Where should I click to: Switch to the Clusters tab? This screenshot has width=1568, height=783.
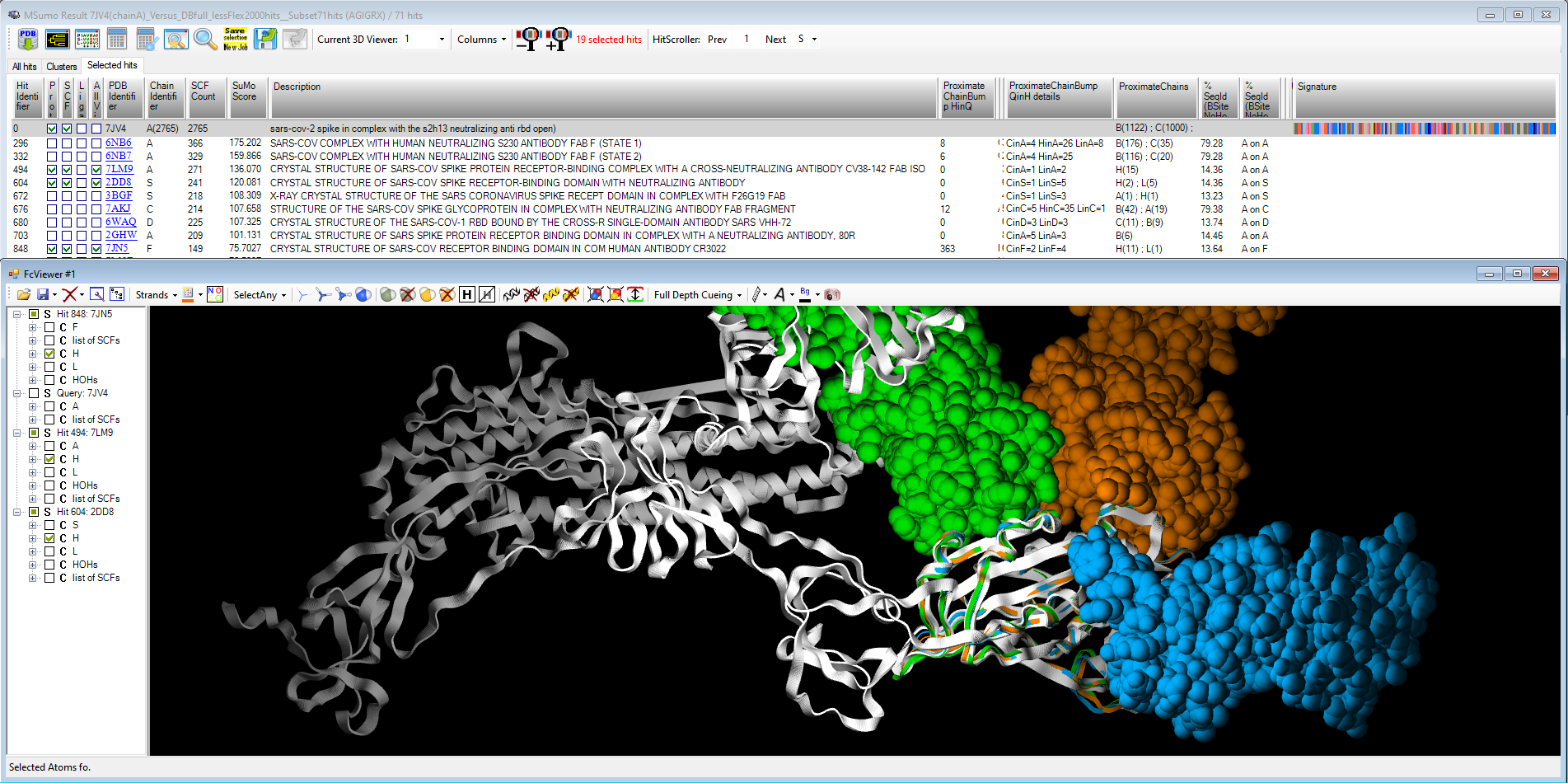[x=62, y=67]
